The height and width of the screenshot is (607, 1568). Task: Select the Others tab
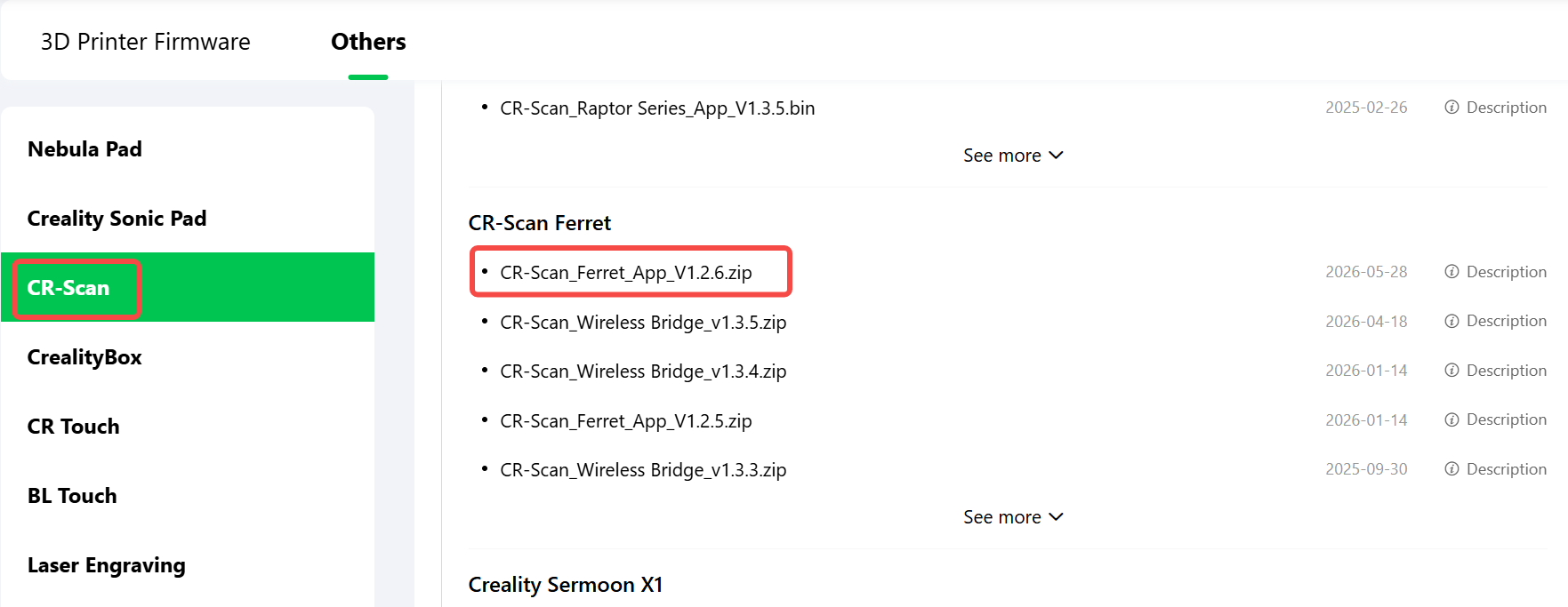click(368, 42)
